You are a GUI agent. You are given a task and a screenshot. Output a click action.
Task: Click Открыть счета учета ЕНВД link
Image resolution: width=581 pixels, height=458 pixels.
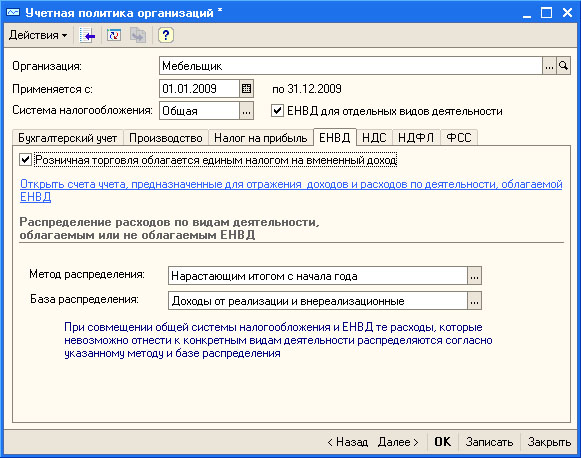click(x=291, y=190)
